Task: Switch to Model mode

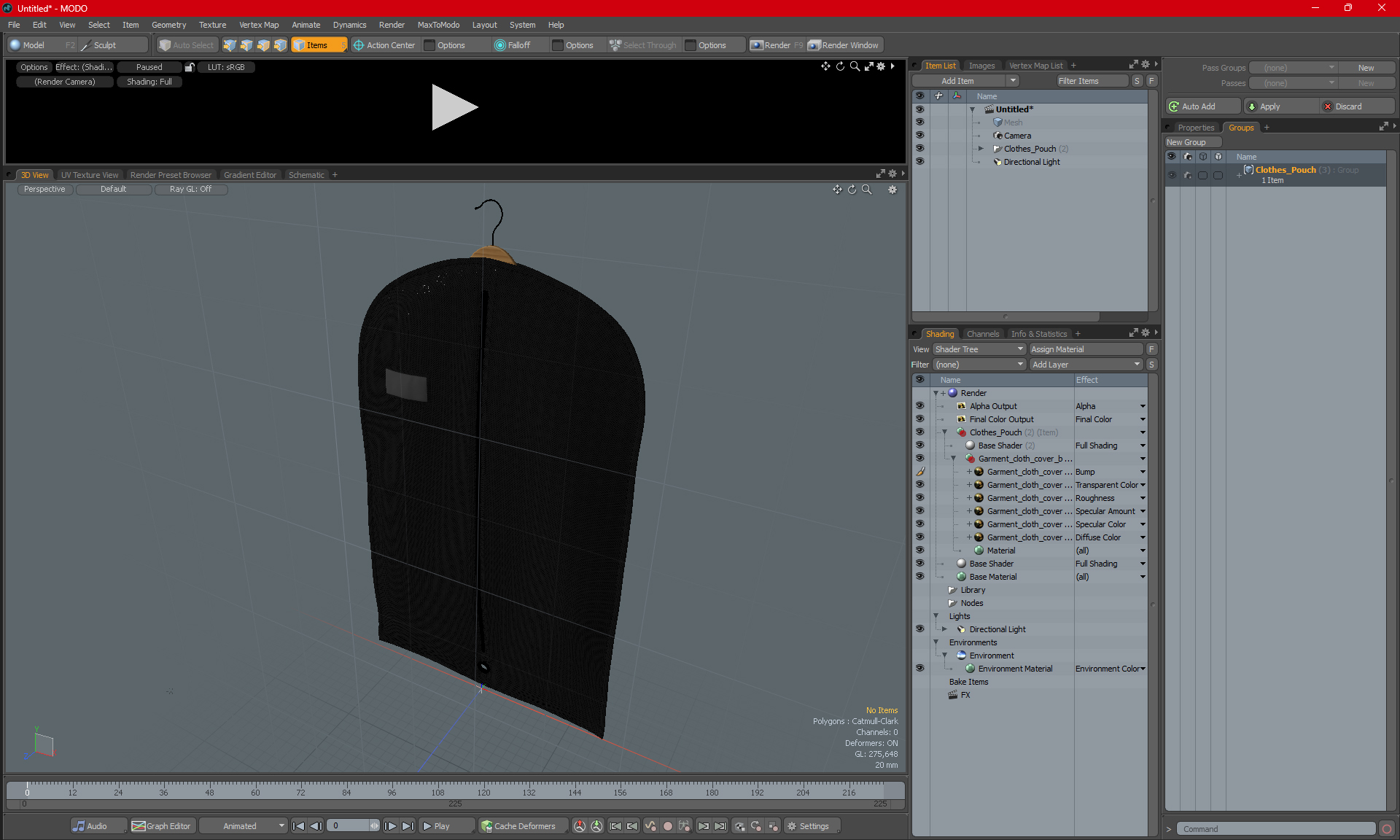Action: 42,45
